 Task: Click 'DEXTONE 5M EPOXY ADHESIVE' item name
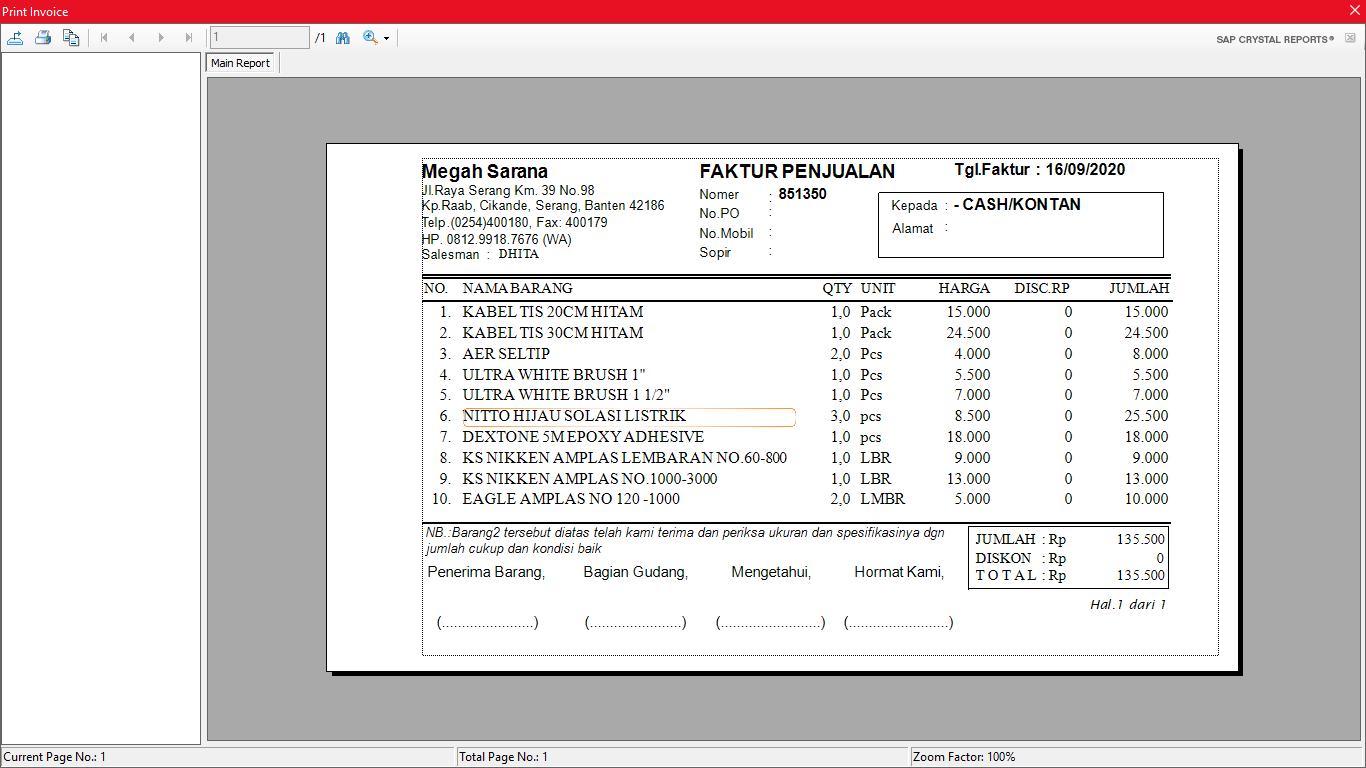click(x=583, y=437)
